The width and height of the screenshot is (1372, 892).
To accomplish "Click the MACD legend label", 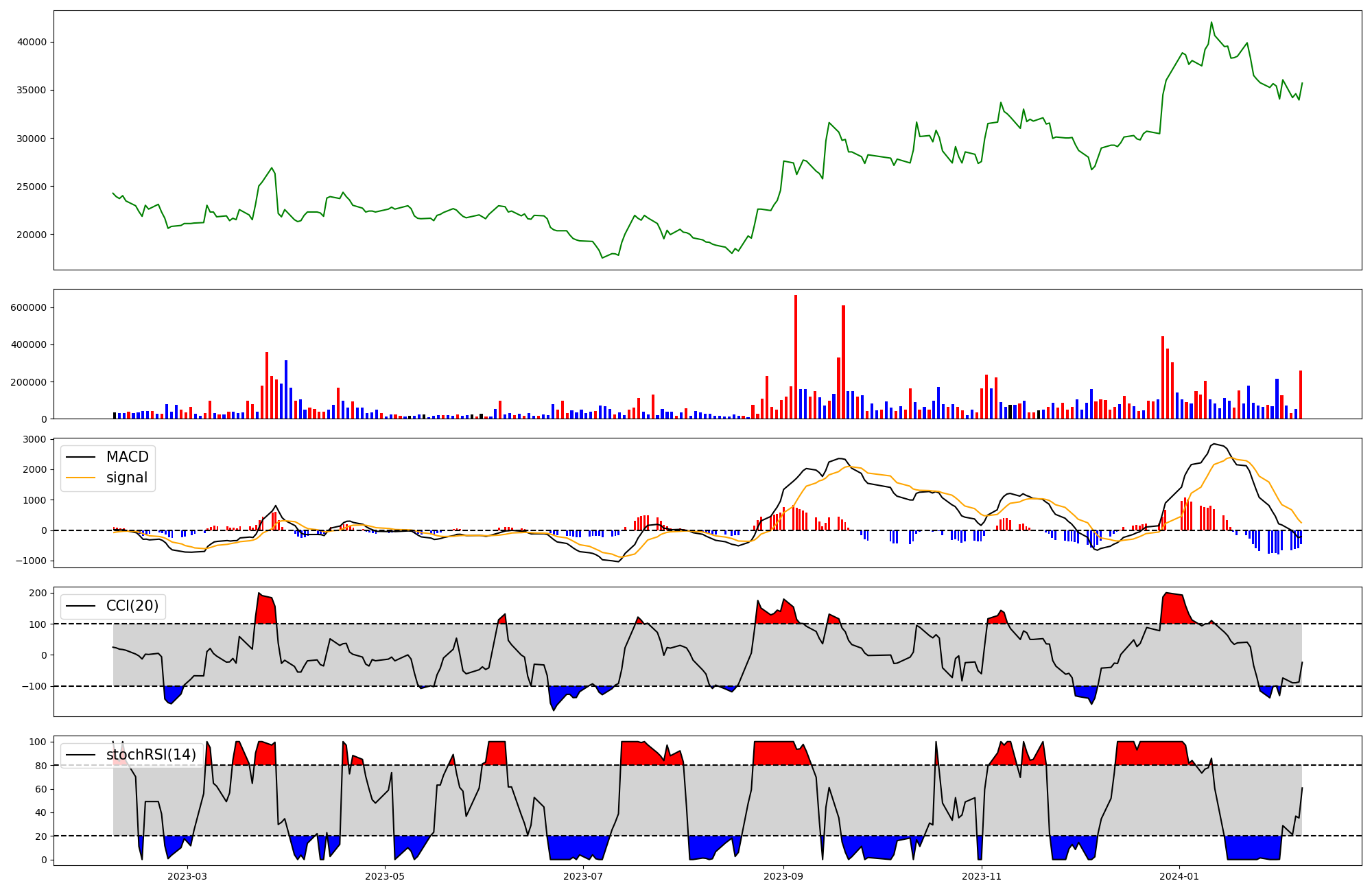I will [128, 457].
